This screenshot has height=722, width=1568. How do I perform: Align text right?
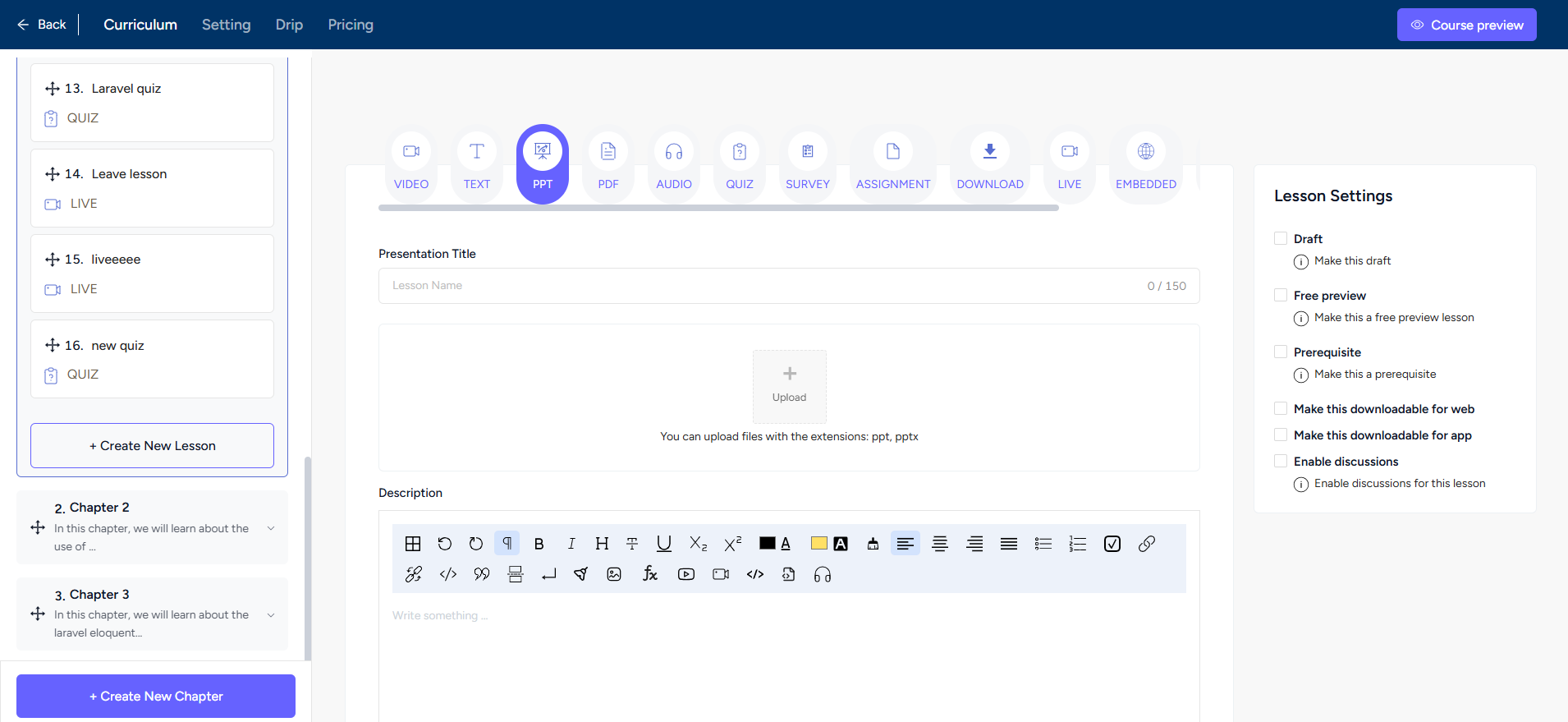coord(974,544)
